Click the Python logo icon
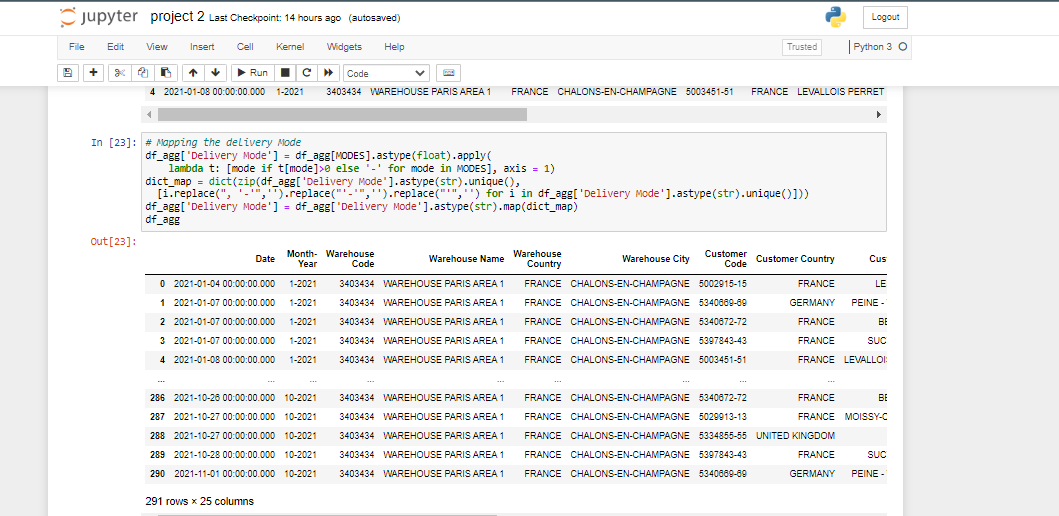The image size is (1059, 516). tap(835, 17)
